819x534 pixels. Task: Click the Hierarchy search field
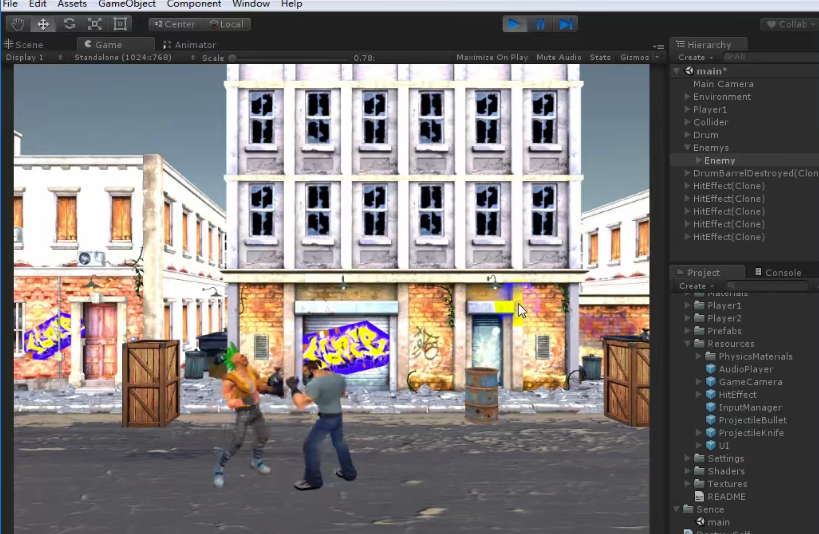(x=770, y=57)
